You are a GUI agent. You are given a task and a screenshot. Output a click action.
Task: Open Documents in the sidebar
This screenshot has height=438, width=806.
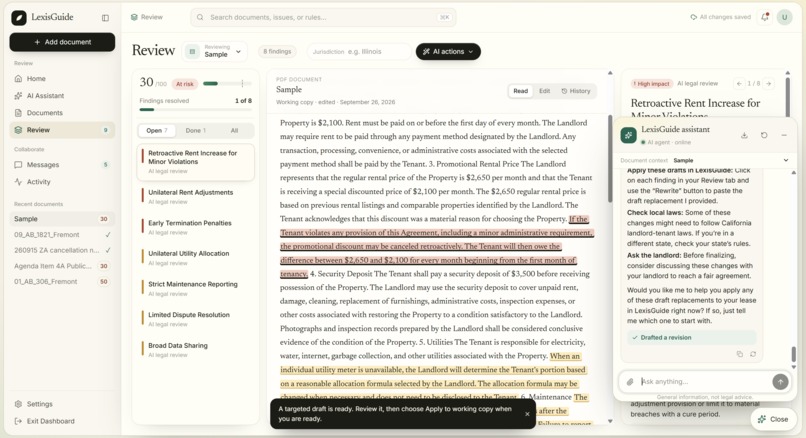pos(62,113)
